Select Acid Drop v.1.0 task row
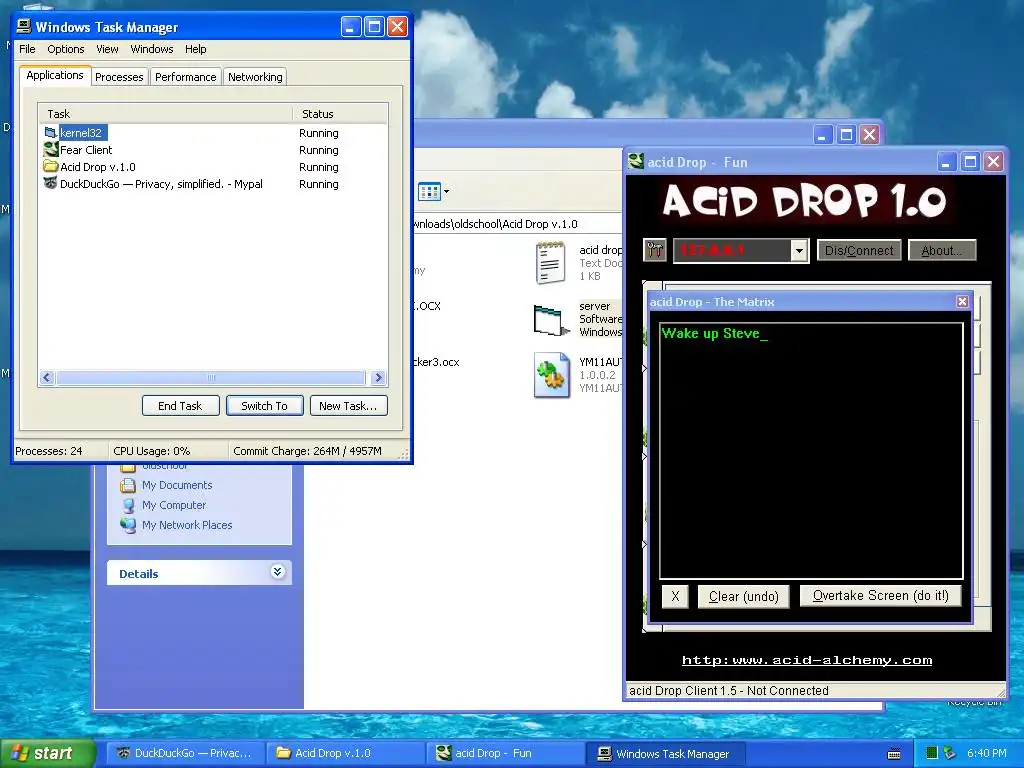Viewport: 1024px width, 768px height. [x=97, y=167]
